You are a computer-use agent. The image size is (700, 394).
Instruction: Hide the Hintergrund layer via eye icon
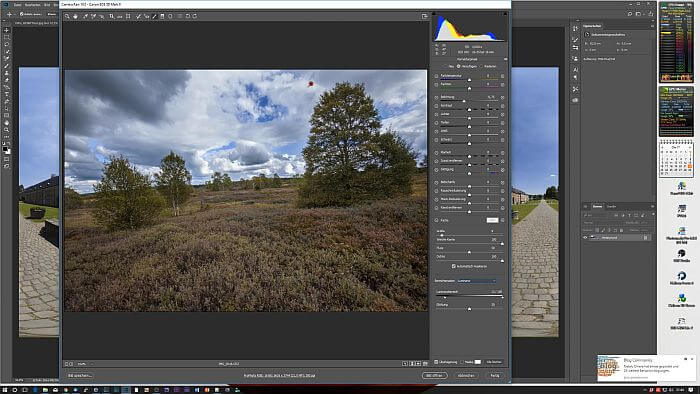tap(585, 238)
